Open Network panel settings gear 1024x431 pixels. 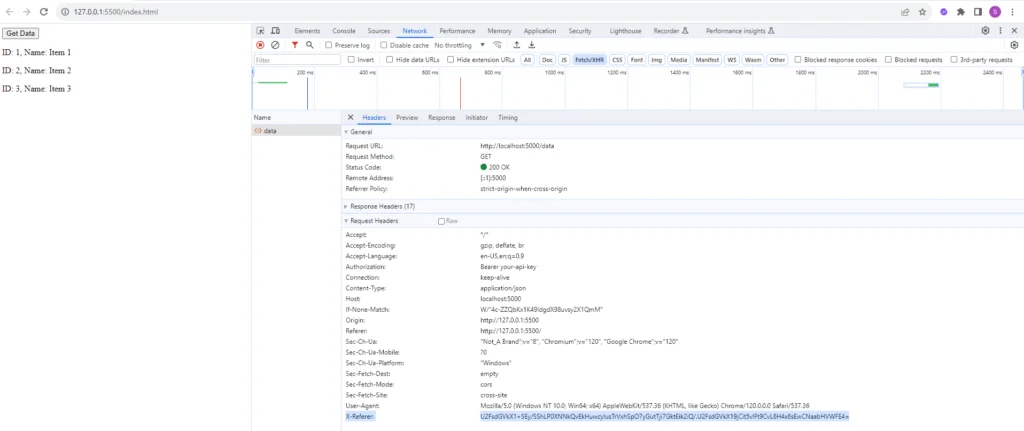pyautogui.click(x=1014, y=45)
